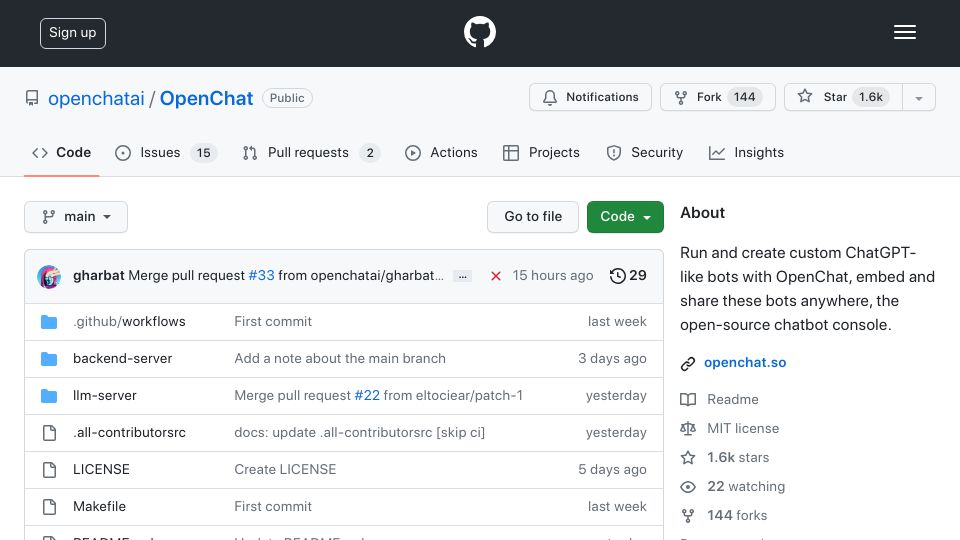Click the '15 hours ago' commit timestamp
Screen dimensions: 960x540
click(x=553, y=276)
